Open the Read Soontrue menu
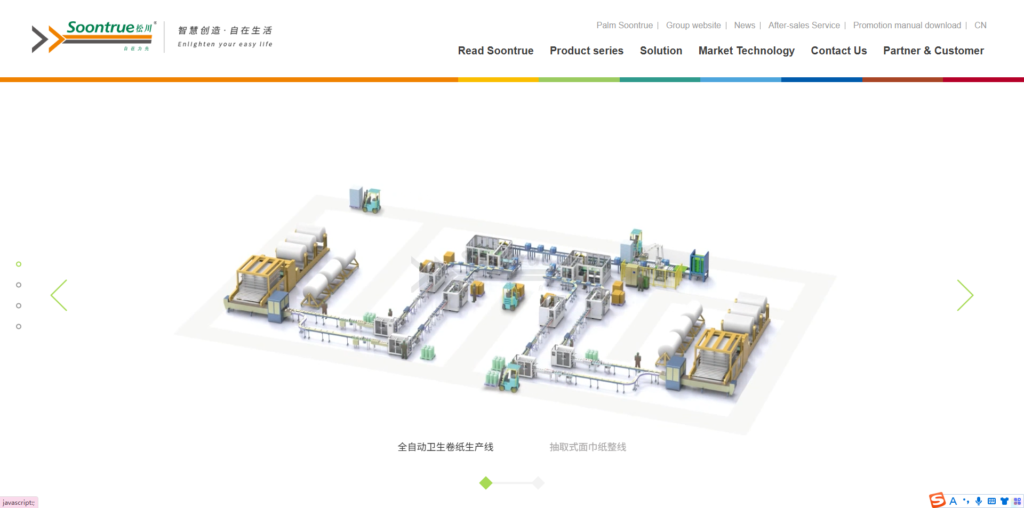1024x508 pixels. point(495,51)
